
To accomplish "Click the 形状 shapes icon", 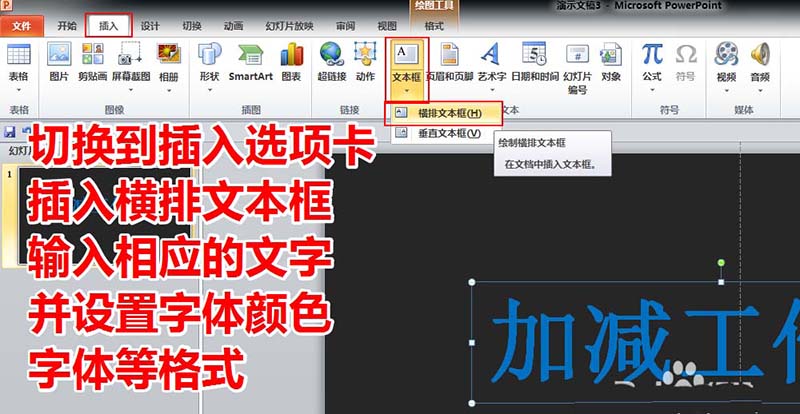I will pos(209,55).
